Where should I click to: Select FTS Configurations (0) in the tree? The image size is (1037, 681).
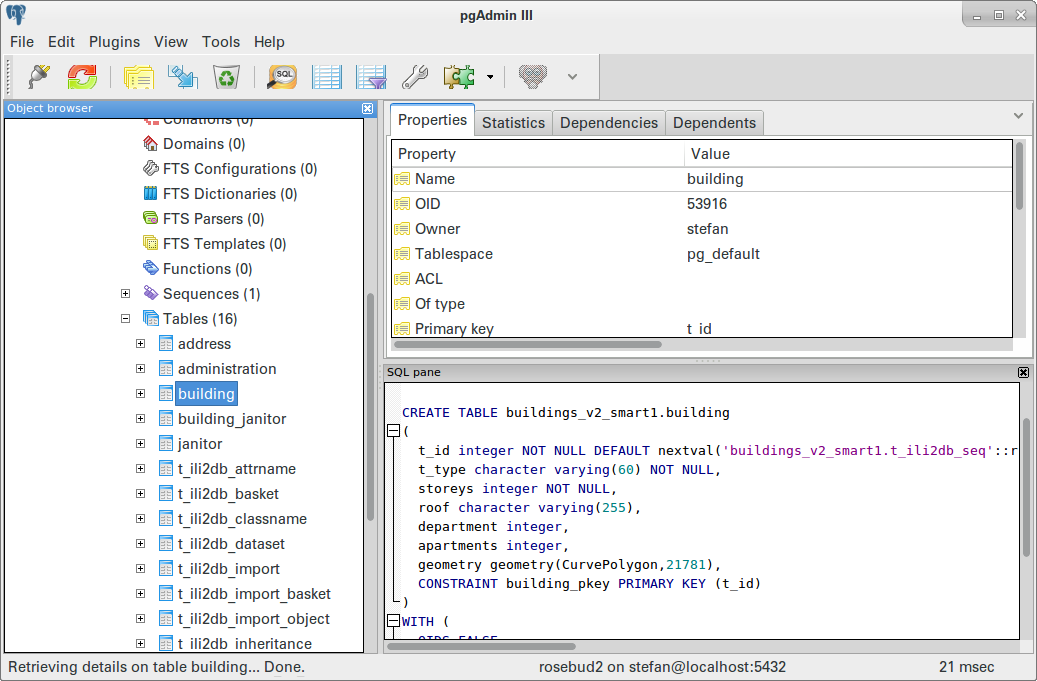(x=240, y=169)
